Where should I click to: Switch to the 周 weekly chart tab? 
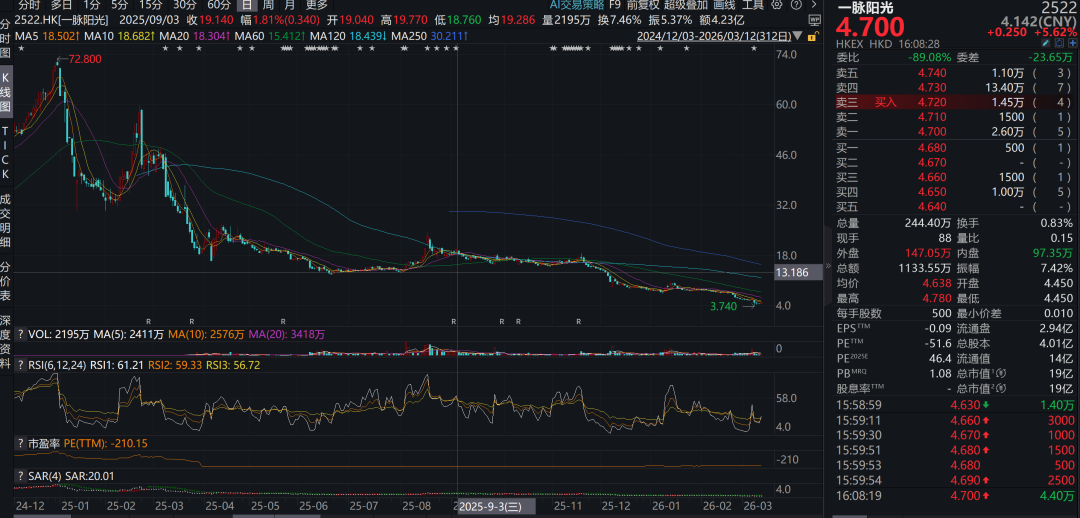pyautogui.click(x=268, y=5)
